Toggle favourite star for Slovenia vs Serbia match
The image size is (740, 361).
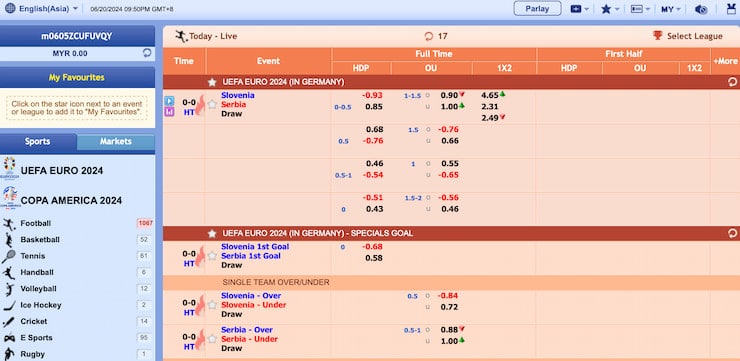click(212, 104)
